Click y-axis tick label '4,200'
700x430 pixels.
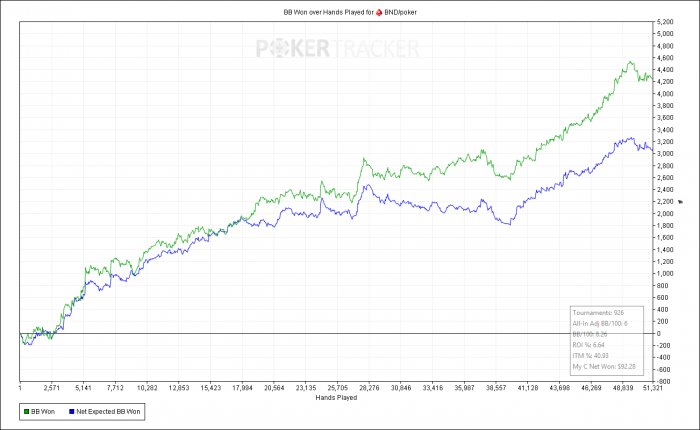[665, 82]
